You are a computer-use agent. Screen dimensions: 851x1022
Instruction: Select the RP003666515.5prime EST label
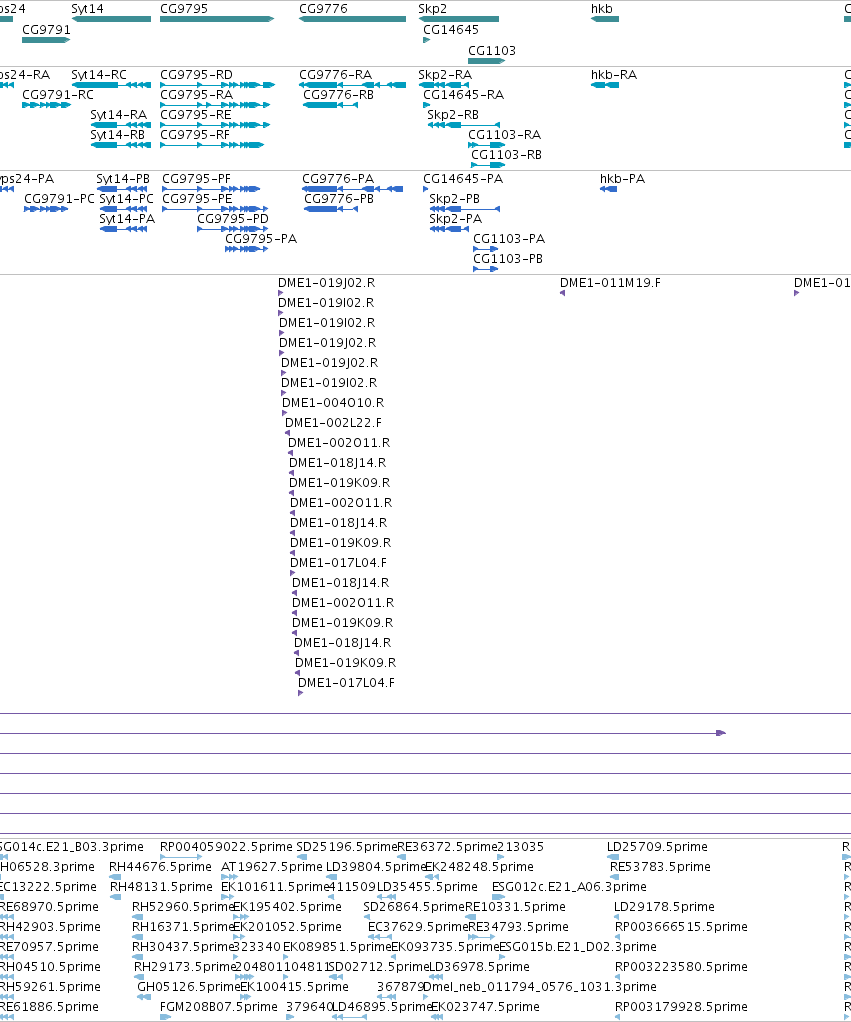[681, 927]
